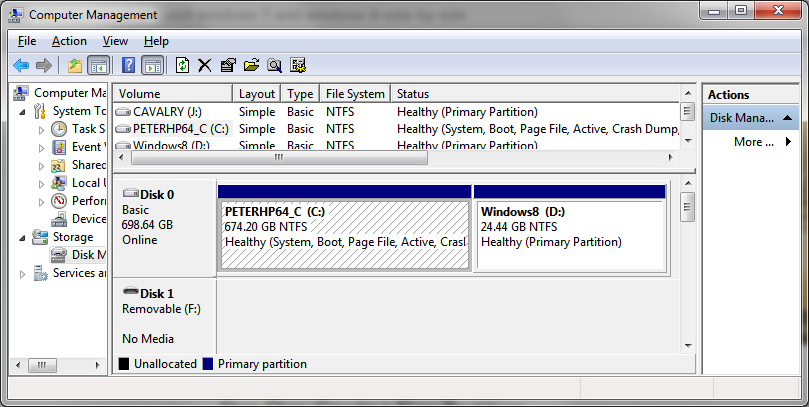Click the disk view vertical scrollbar thumb
Image resolution: width=809 pixels, height=407 pixels.
(687, 207)
